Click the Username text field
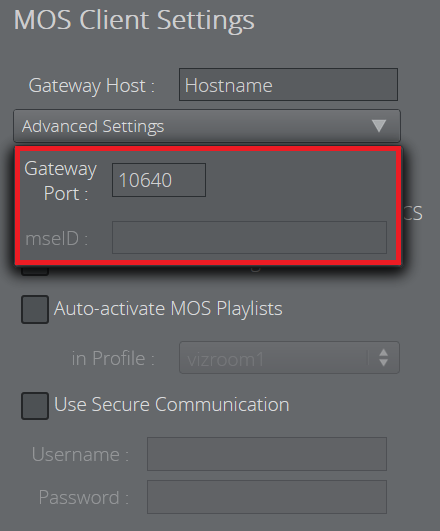Viewport: 440px width, 531px height. click(267, 454)
